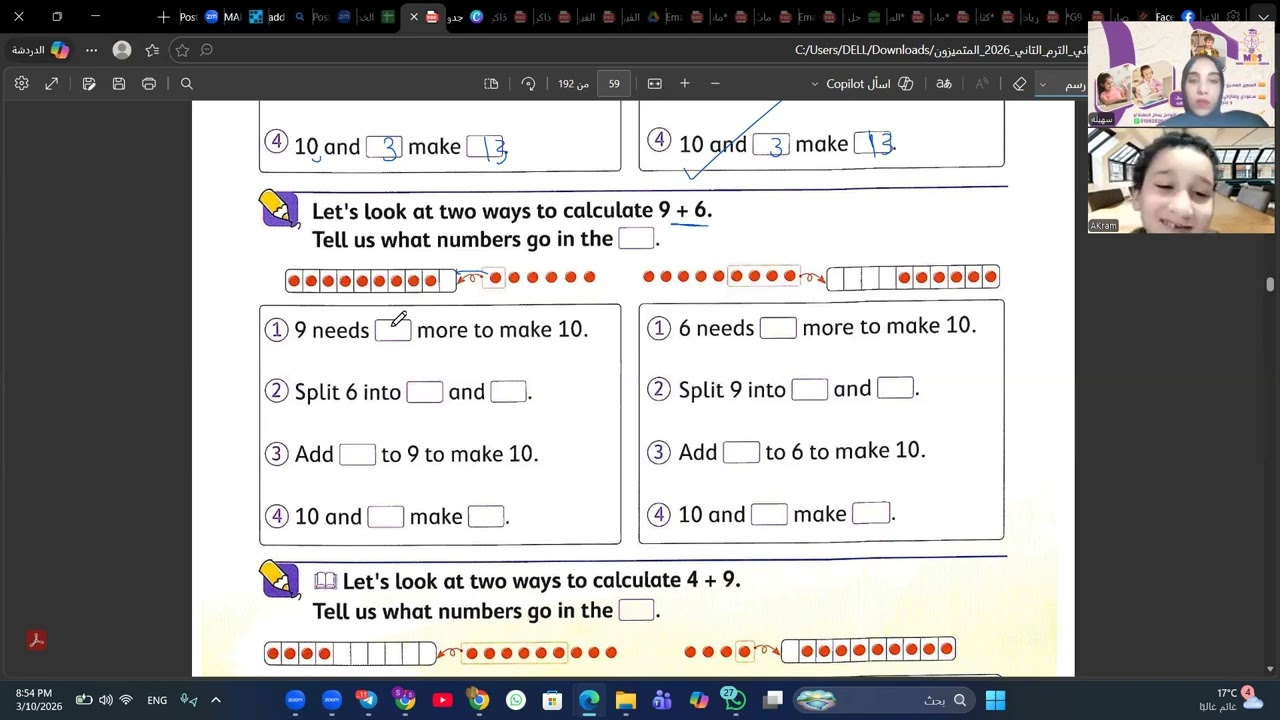Image resolution: width=1280 pixels, height=720 pixels.
Task: Print the PDF document
Action: [x=149, y=84]
